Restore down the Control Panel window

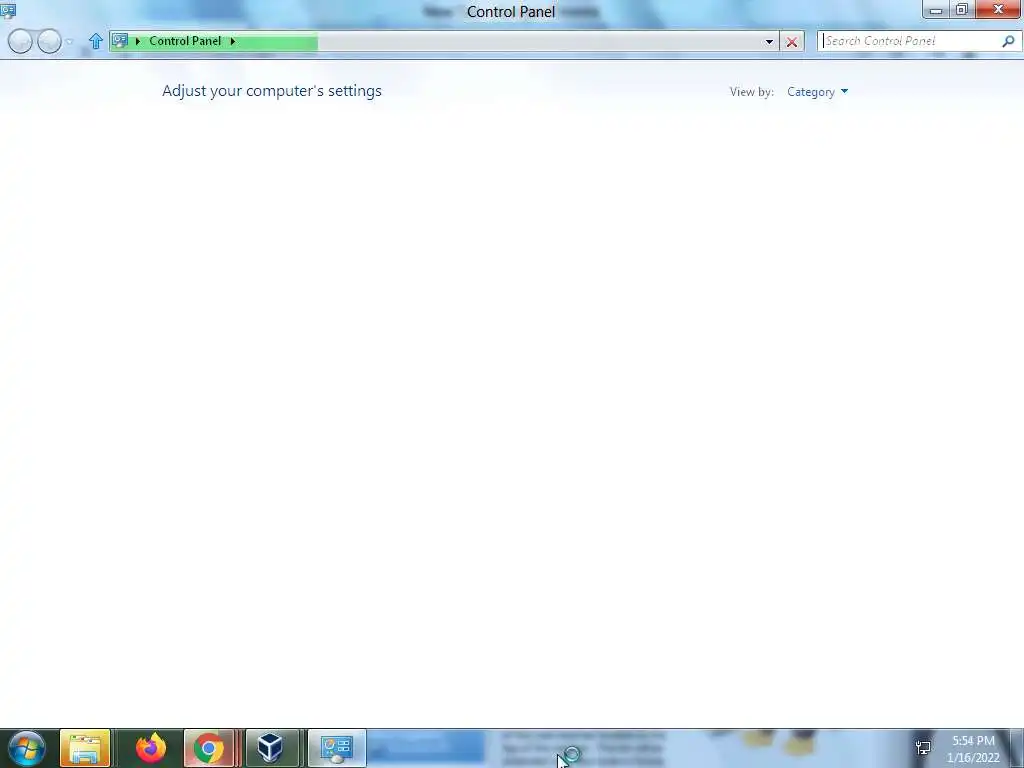[x=962, y=9]
